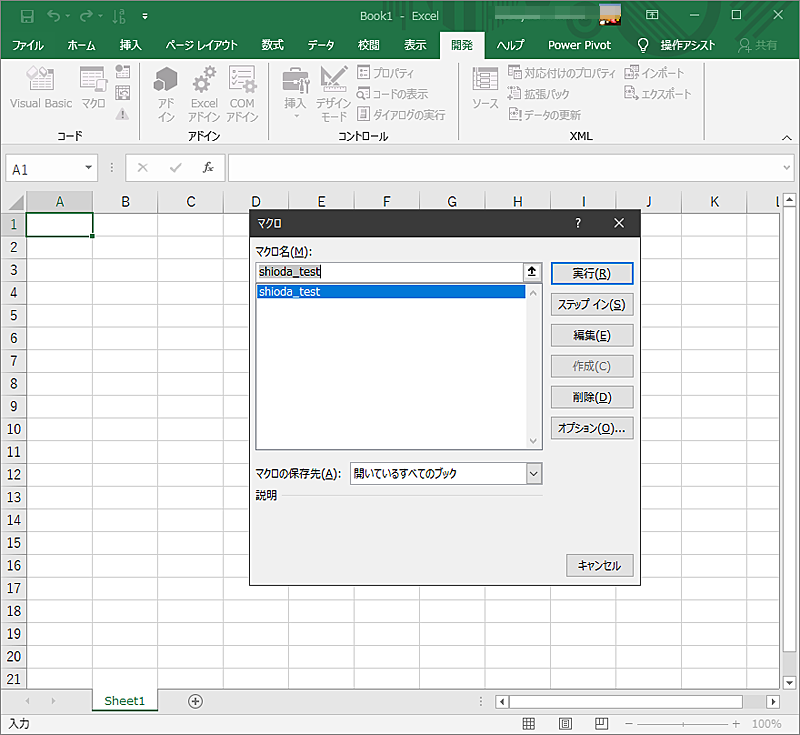This screenshot has height=735, width=800.
Task: Toggle Design Mode
Action: 334,94
